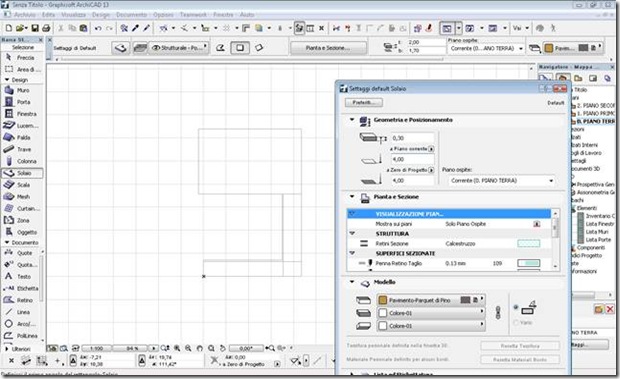Collapse the Design toolbox group

(7, 79)
